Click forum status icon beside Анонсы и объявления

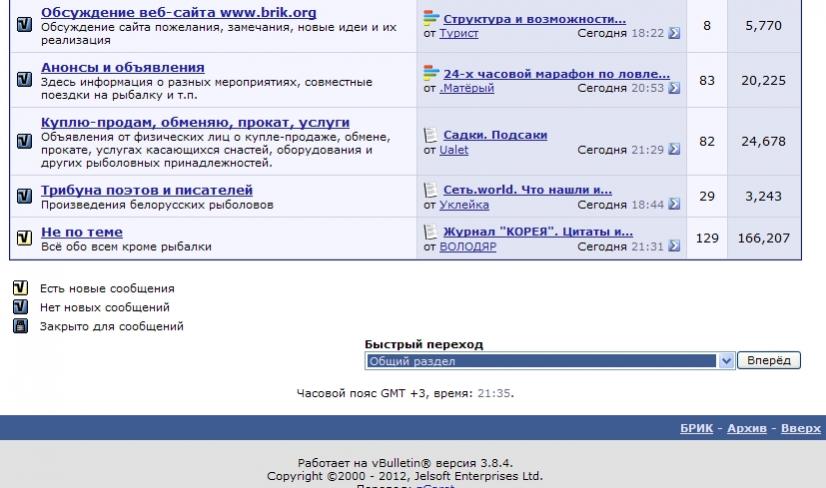(x=24, y=81)
